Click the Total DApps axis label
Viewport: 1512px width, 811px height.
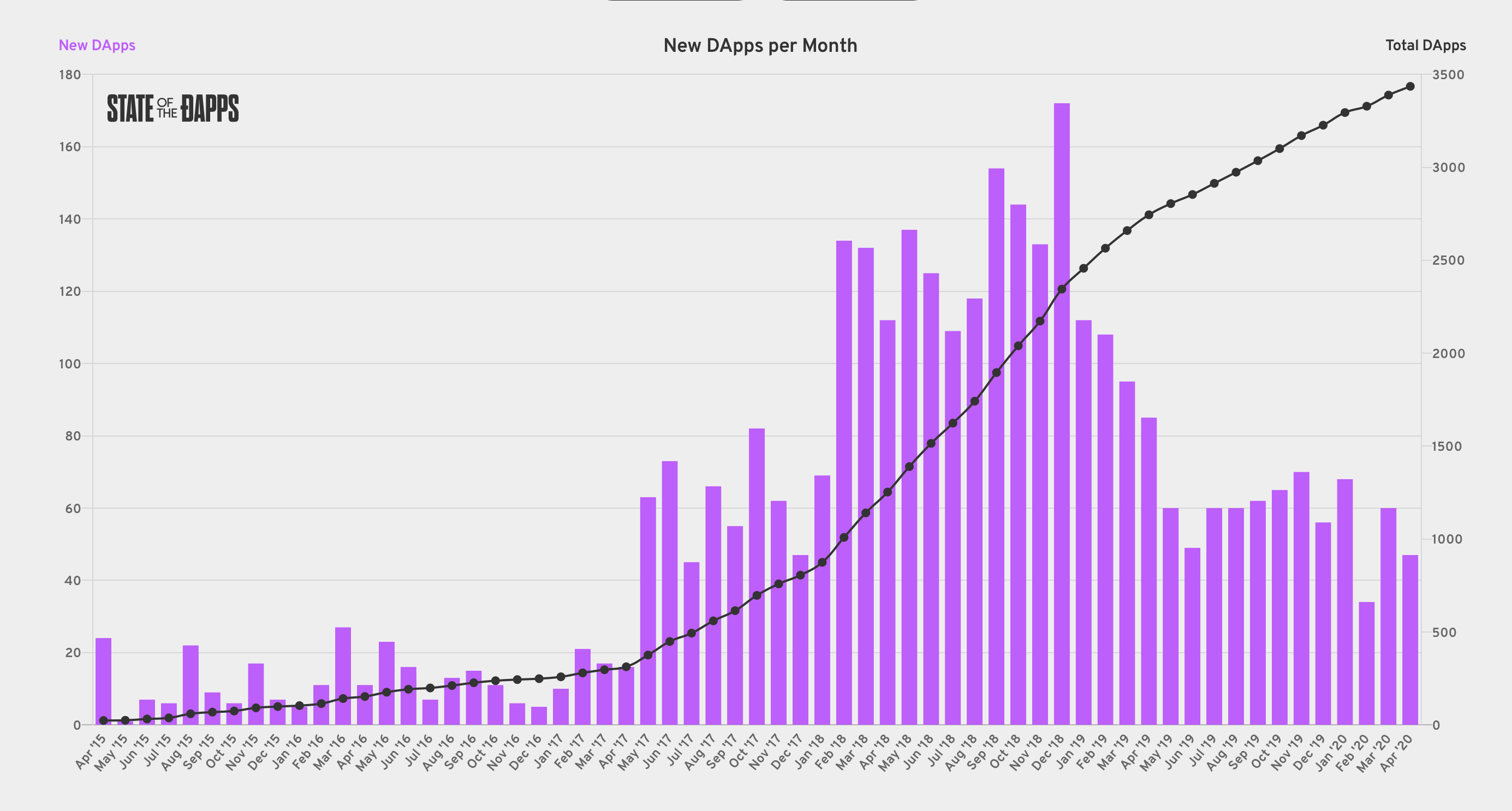pos(1425,45)
